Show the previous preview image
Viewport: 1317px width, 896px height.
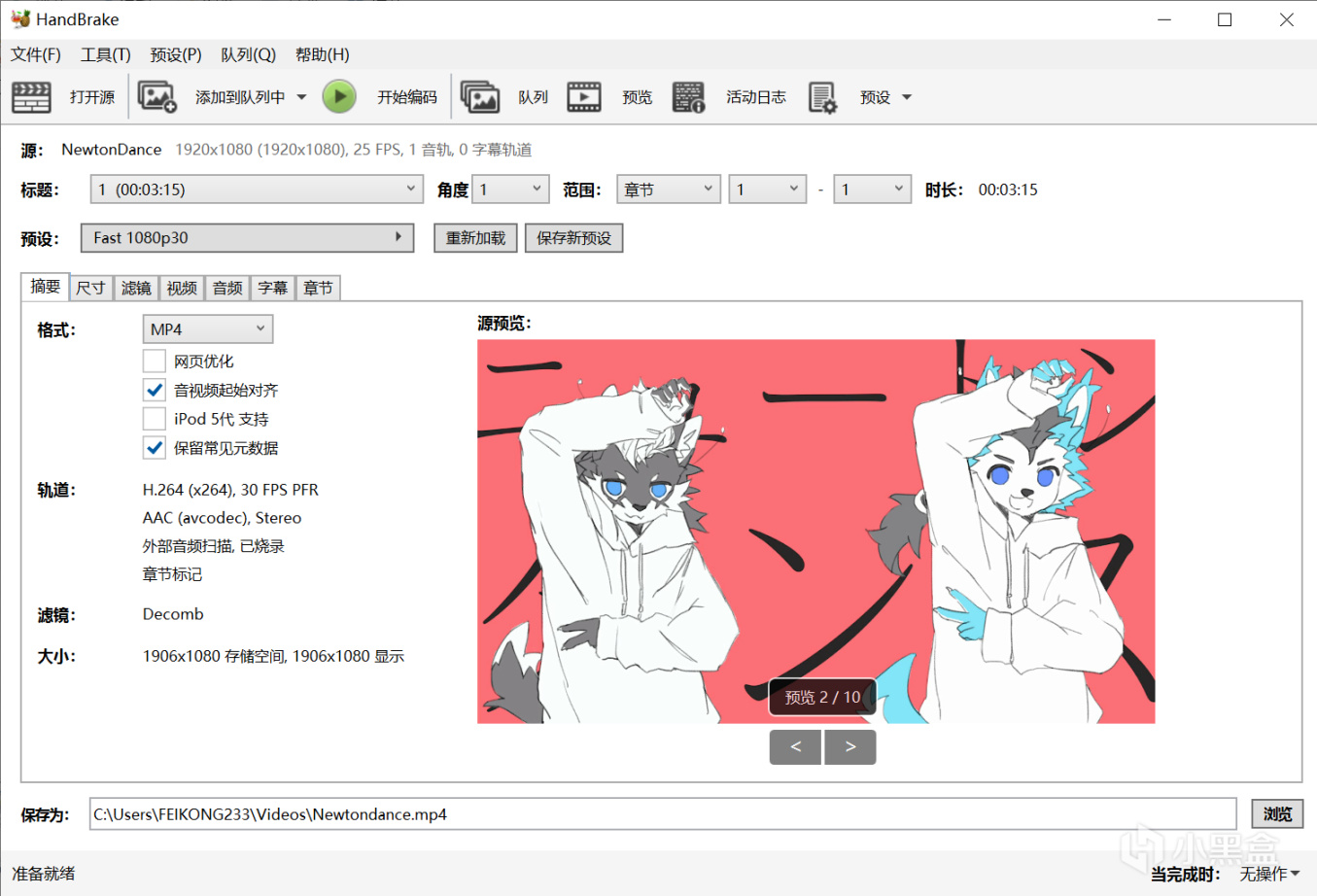tap(796, 747)
